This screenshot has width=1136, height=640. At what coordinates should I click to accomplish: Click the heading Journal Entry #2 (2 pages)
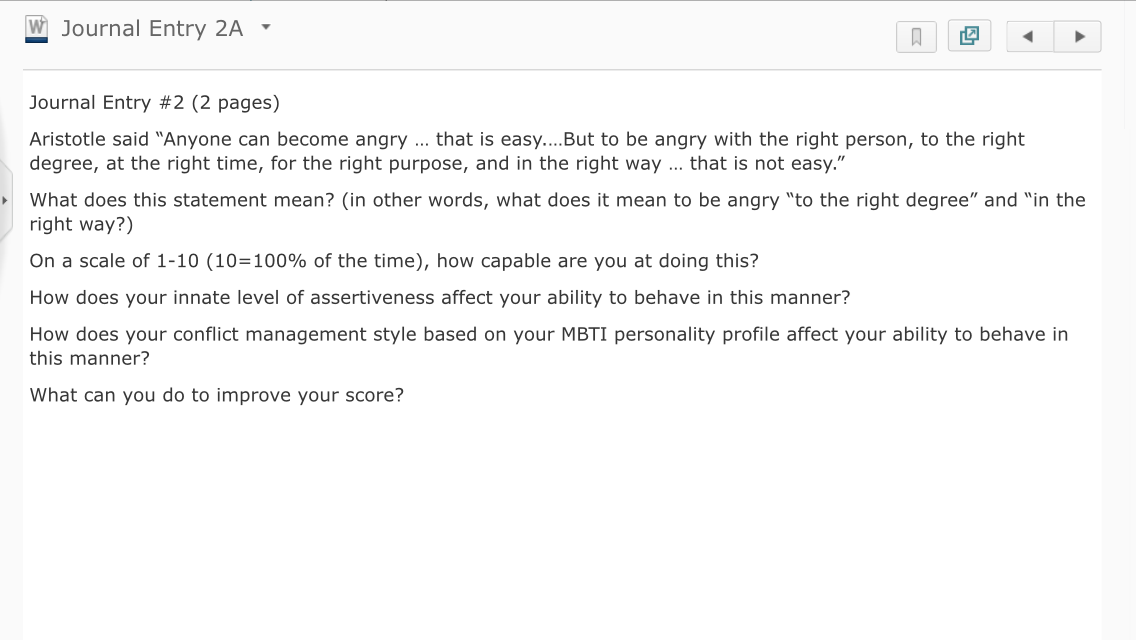coord(154,102)
